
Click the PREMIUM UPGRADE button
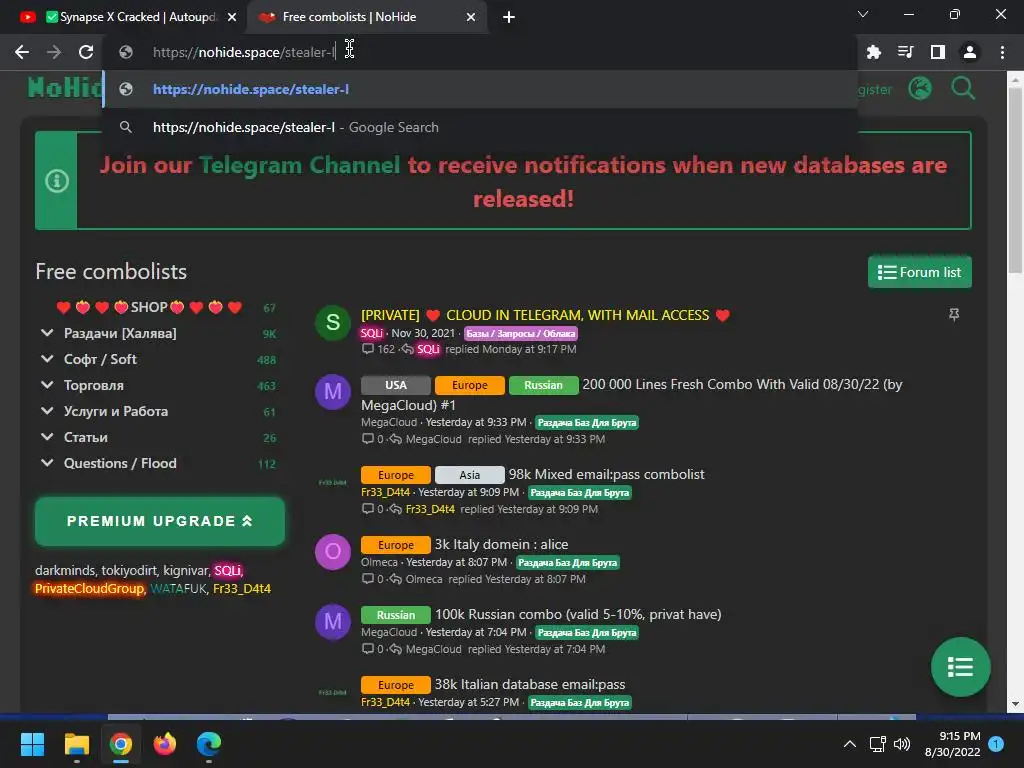coord(160,521)
